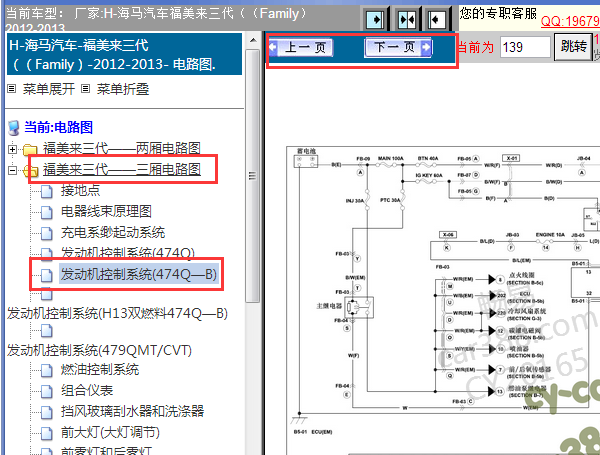
Task: Click the 点火线圈 label in diagram
Action: point(522,275)
